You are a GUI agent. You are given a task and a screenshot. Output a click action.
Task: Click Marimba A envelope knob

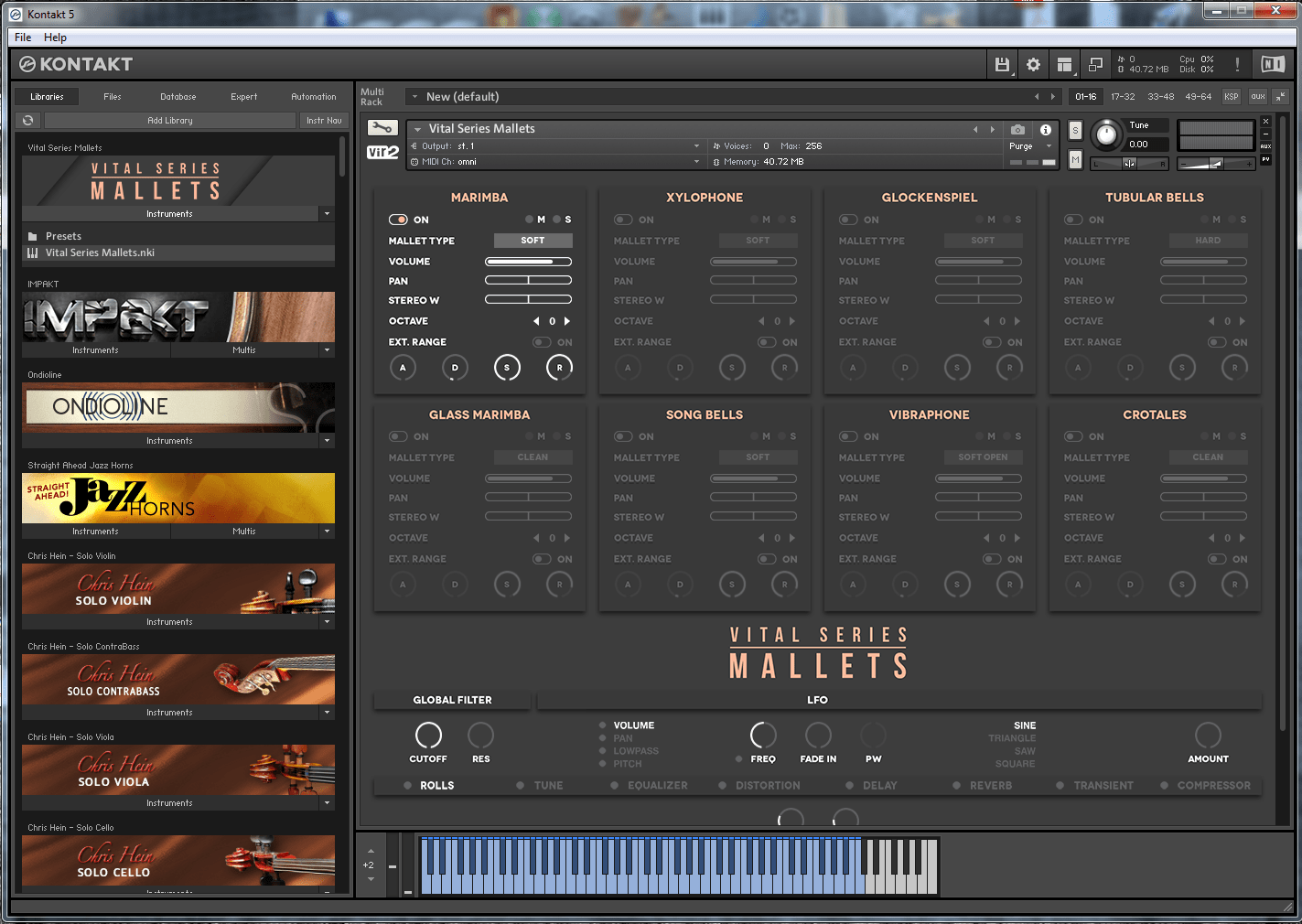[403, 368]
